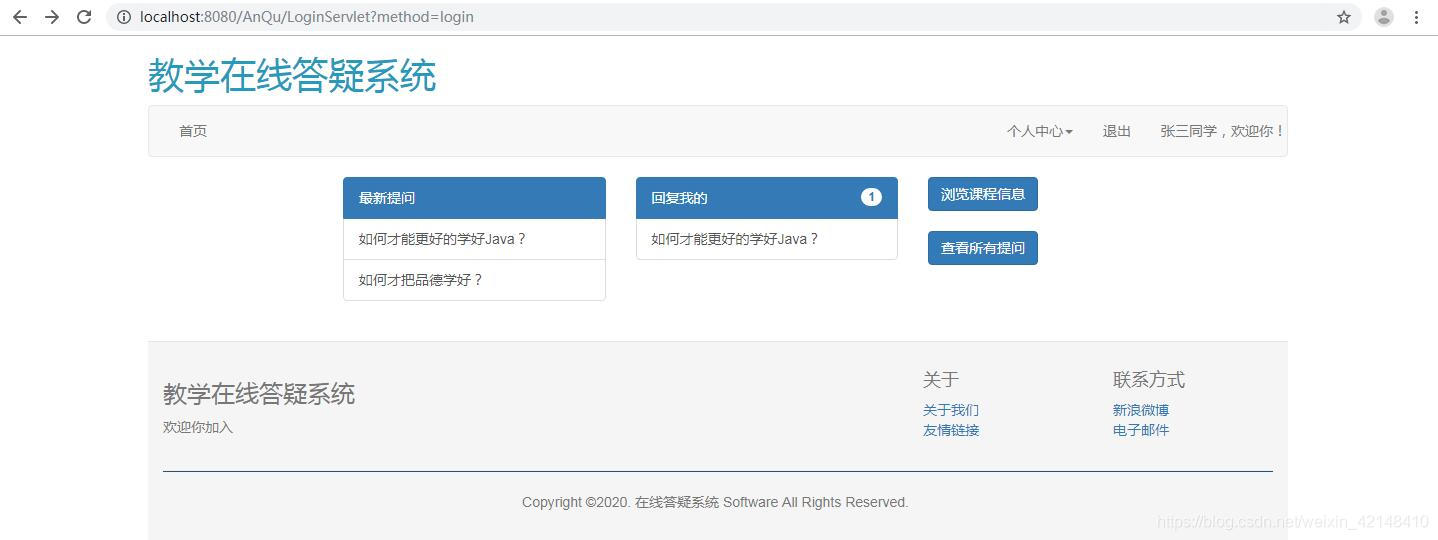Open 如何才能更好的学好Java？ under 回复我的
Image resolution: width=1438 pixels, height=540 pixels.
[767, 239]
